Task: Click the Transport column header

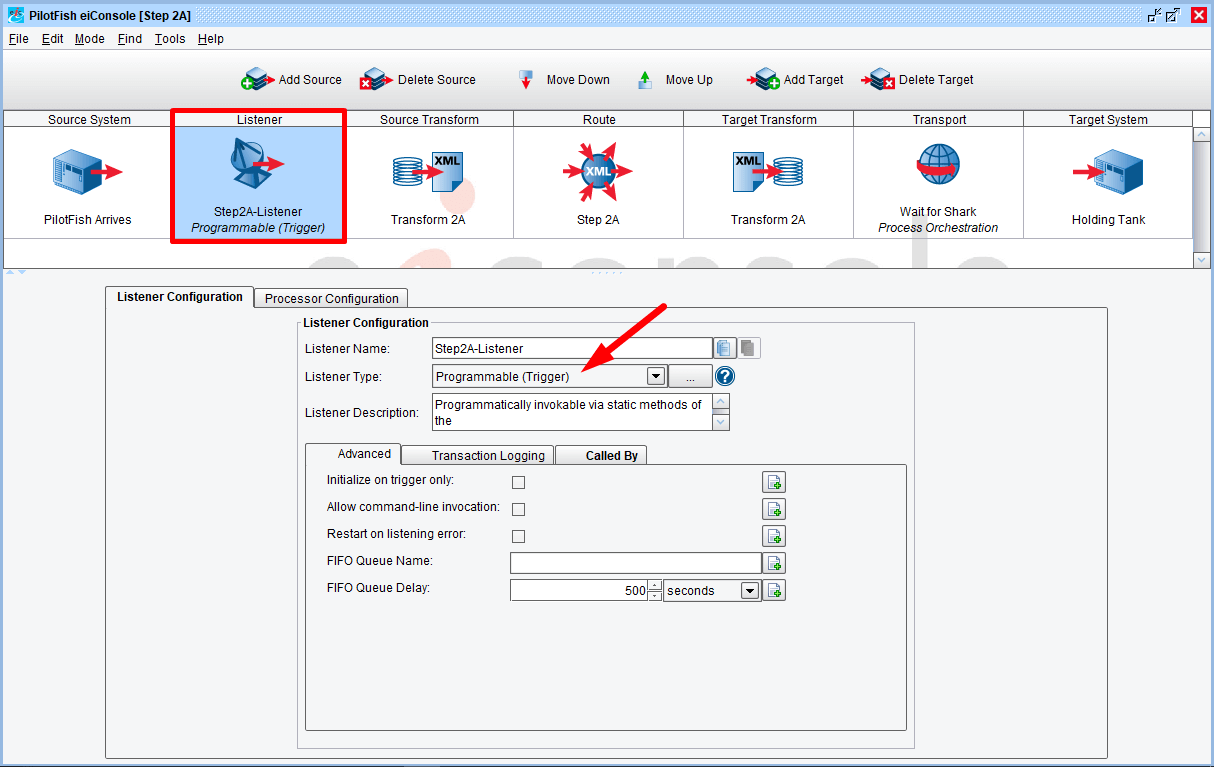Action: point(939,119)
